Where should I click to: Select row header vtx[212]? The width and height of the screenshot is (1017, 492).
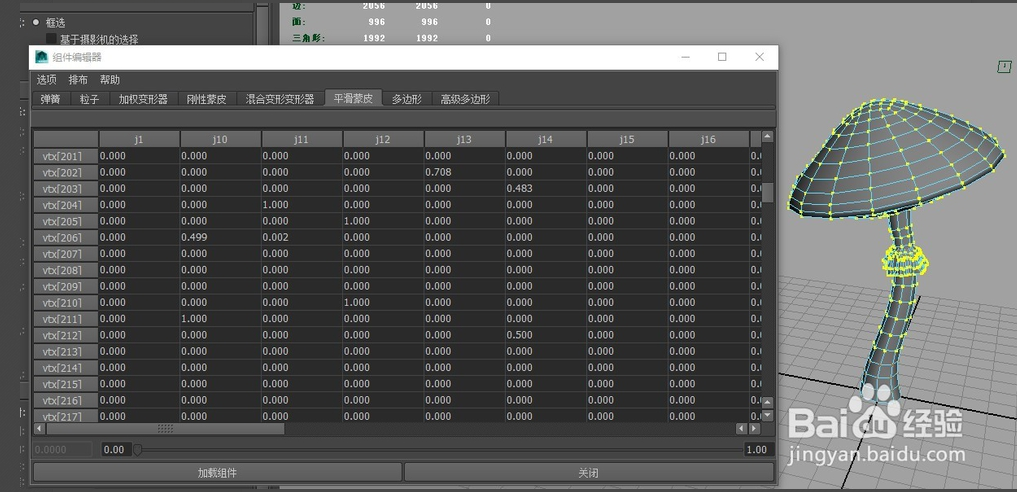(x=66, y=334)
